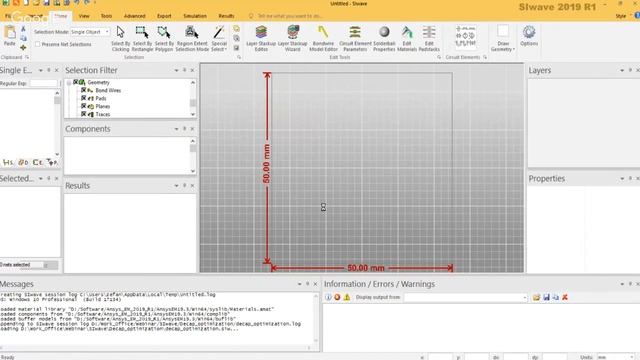Open the Selection Filter panel menu arrow
The width and height of the screenshot is (640, 360).
tap(176, 70)
